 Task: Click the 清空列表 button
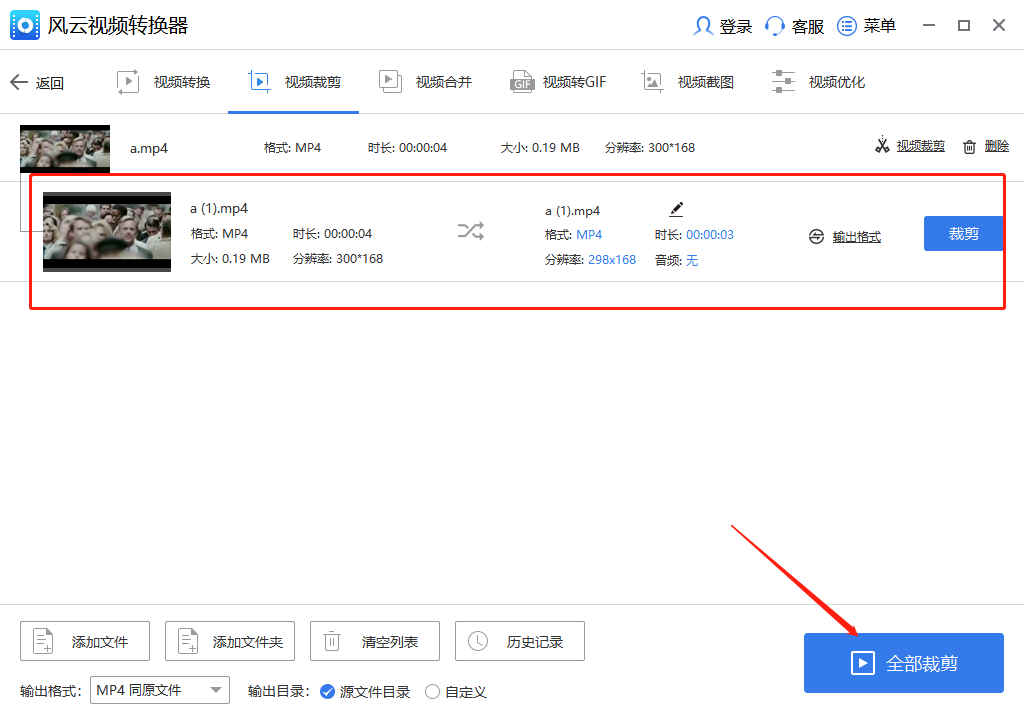(375, 641)
